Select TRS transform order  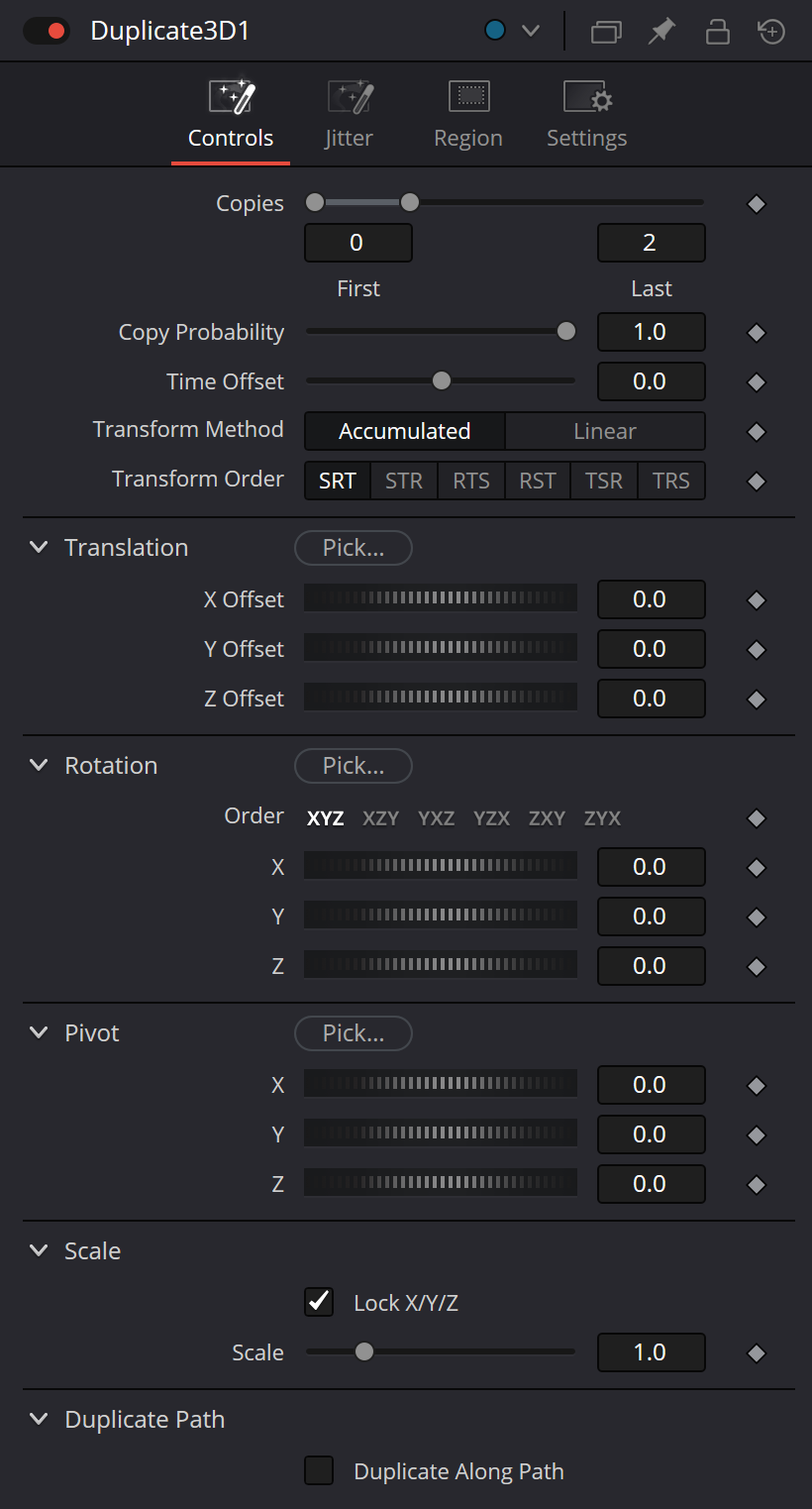click(671, 481)
